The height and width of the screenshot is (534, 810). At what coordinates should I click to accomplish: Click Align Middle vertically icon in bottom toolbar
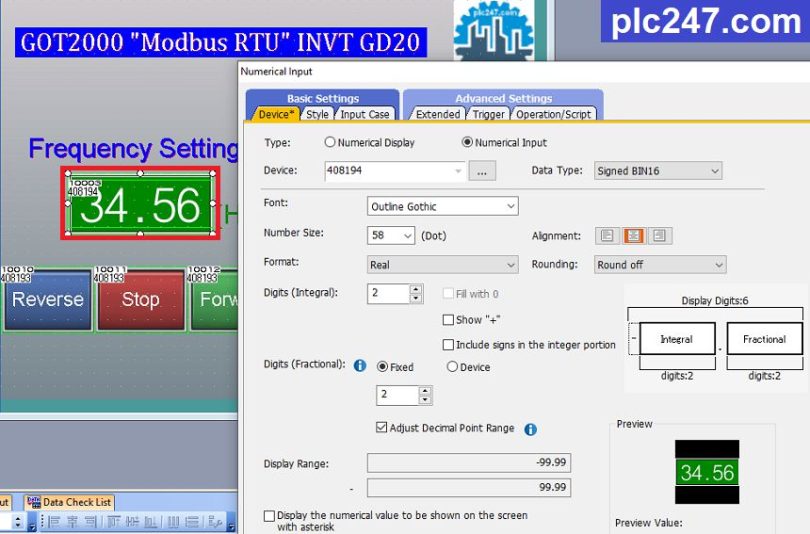coord(132,522)
